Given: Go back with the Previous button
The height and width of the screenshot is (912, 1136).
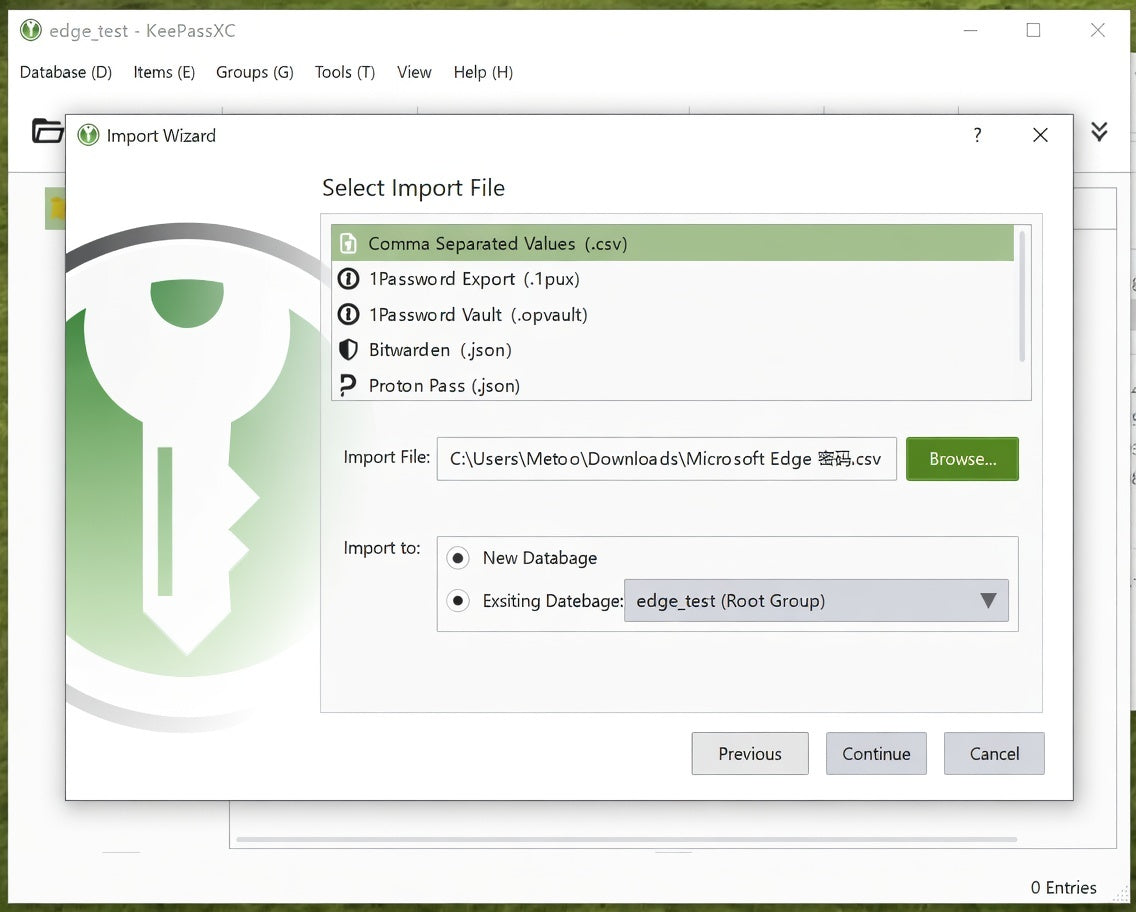Looking at the screenshot, I should pyautogui.click(x=750, y=753).
